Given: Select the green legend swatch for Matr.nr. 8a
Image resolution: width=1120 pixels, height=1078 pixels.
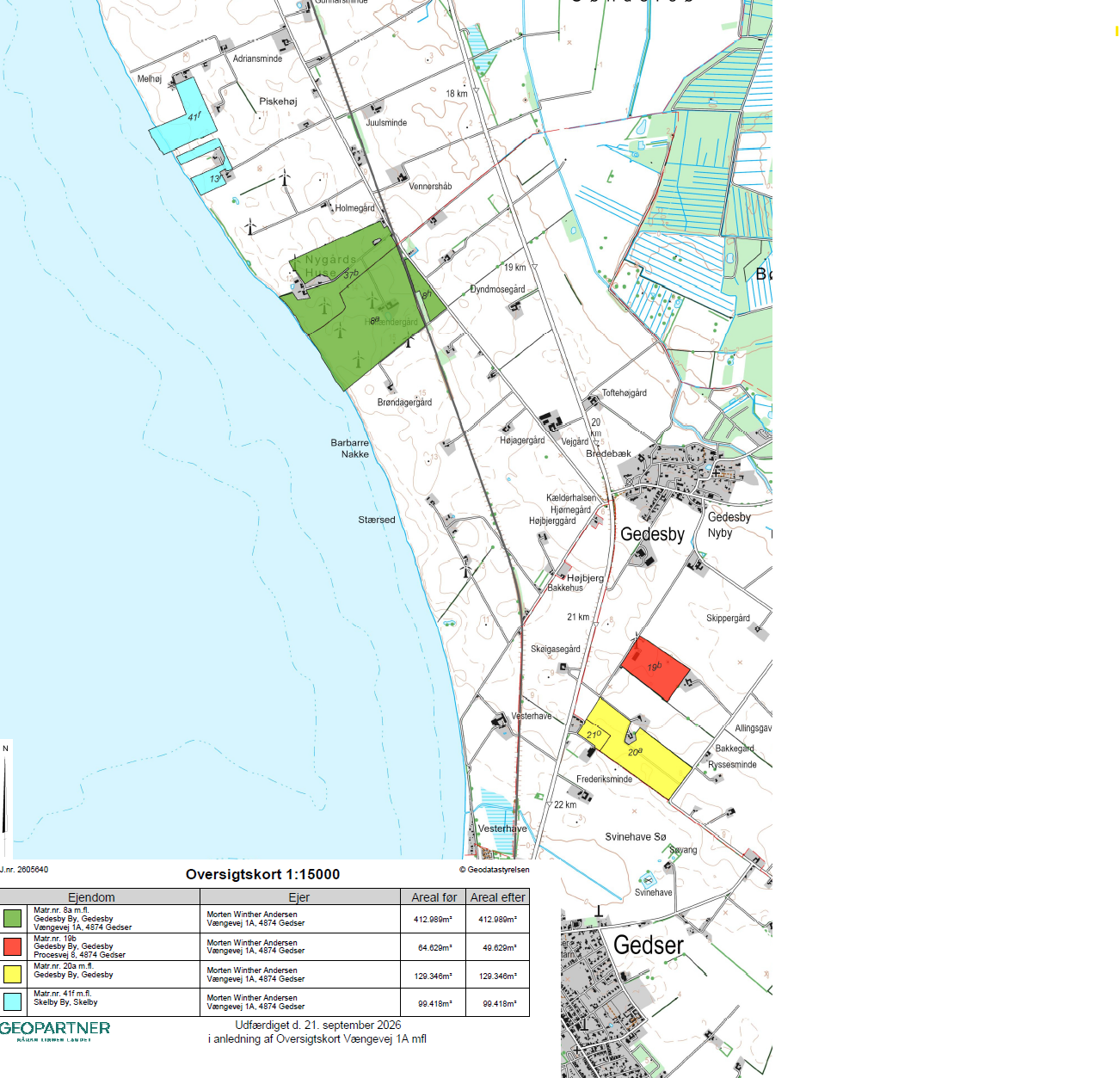Looking at the screenshot, I should (x=12, y=919).
